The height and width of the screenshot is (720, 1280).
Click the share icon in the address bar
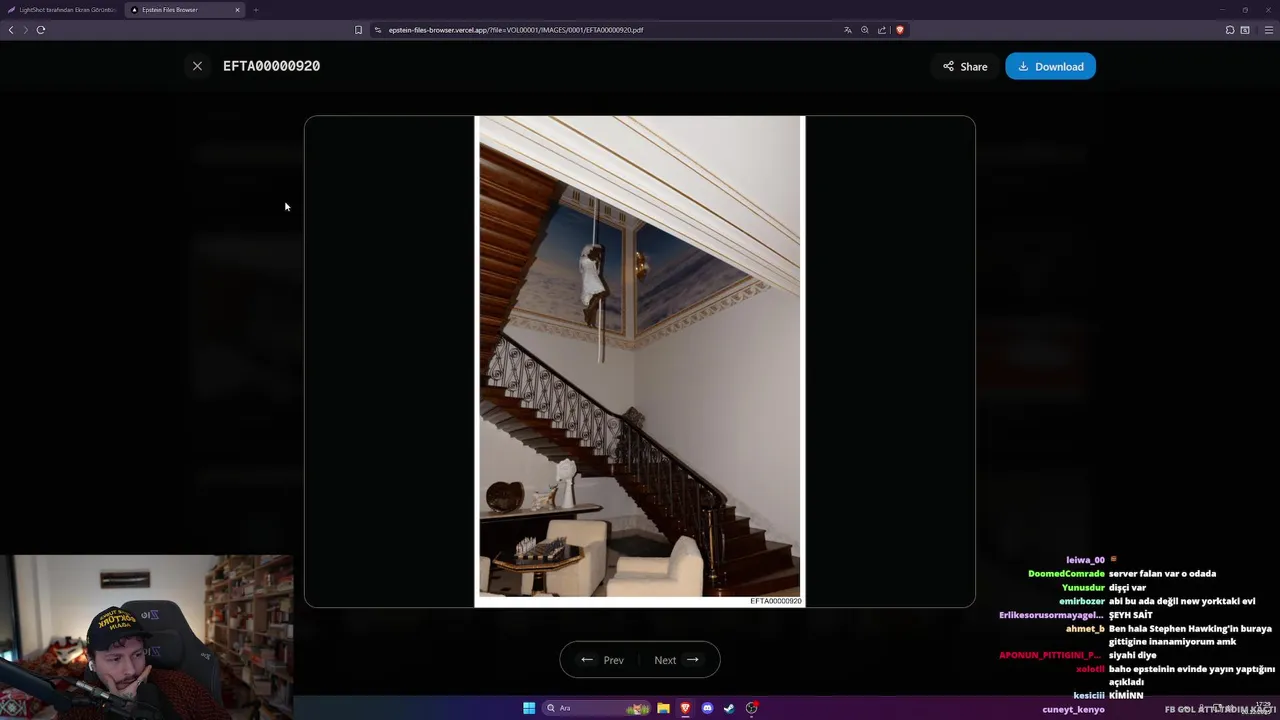[x=882, y=30]
